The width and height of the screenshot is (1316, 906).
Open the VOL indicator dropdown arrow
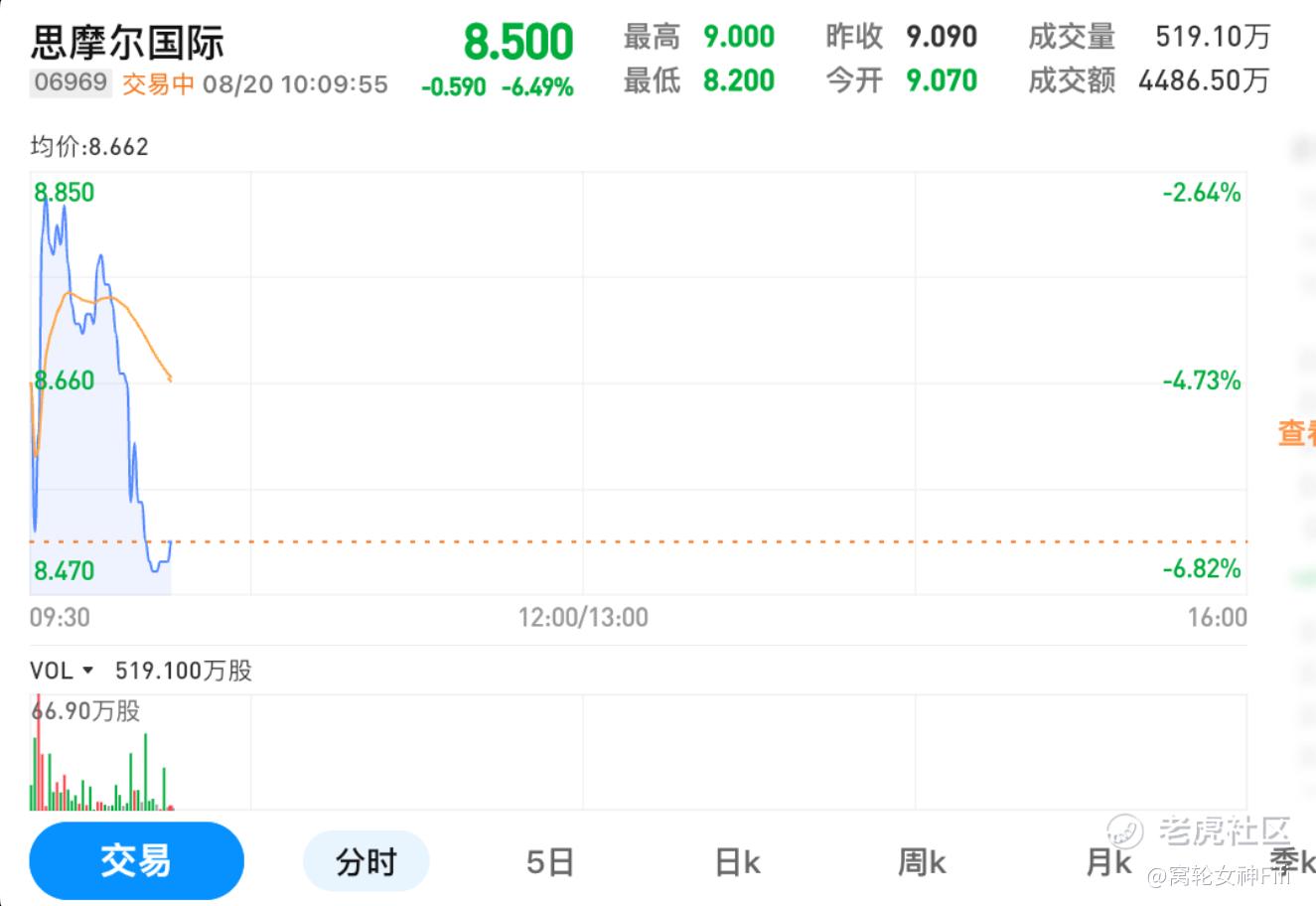[87, 671]
